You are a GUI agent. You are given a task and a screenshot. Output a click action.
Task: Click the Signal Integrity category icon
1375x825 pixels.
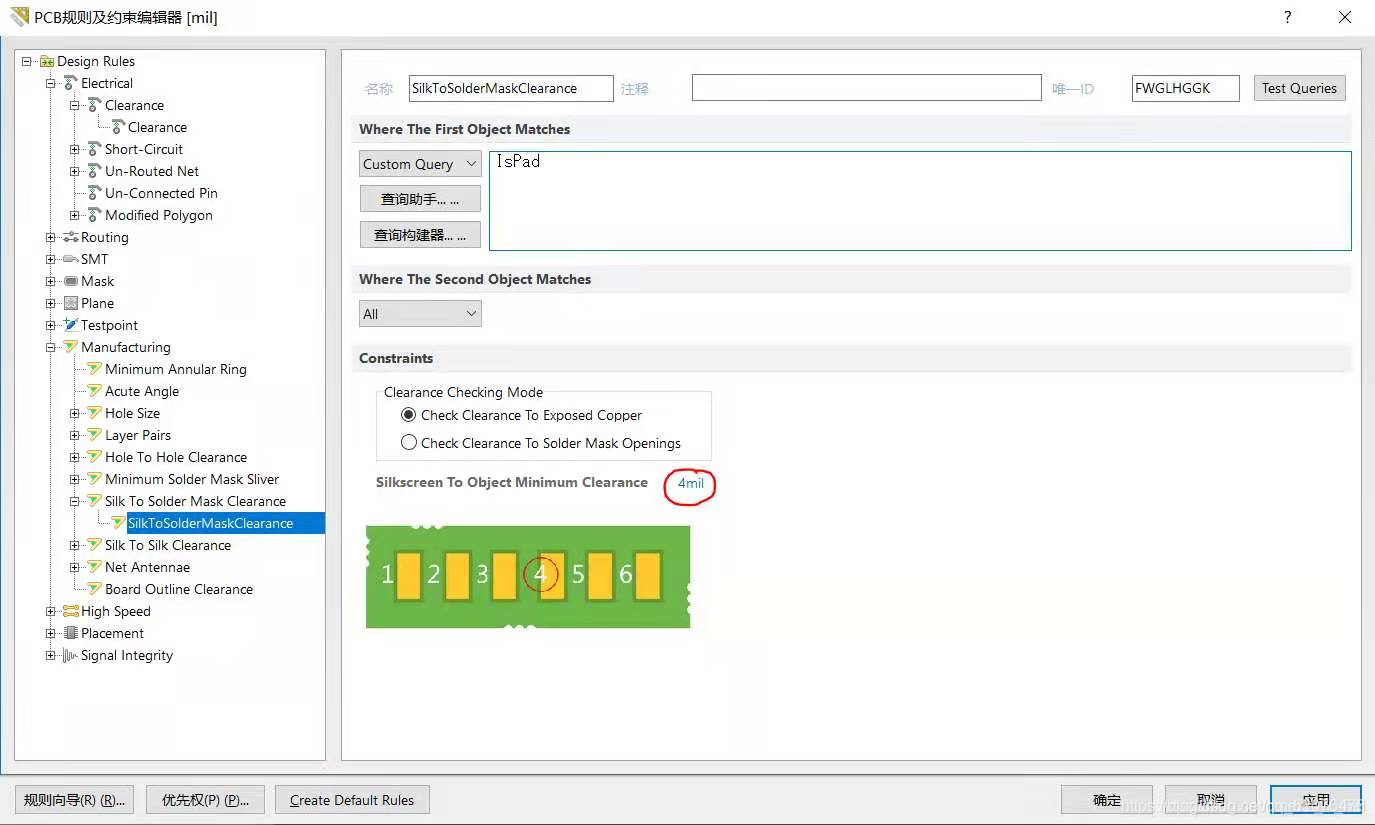pyautogui.click(x=71, y=655)
